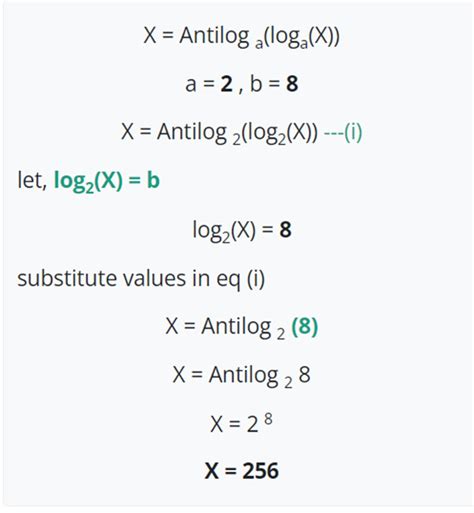The width and height of the screenshot is (474, 513).
Task: Click the equation log2(X) = 8
Action: [x=242, y=230]
